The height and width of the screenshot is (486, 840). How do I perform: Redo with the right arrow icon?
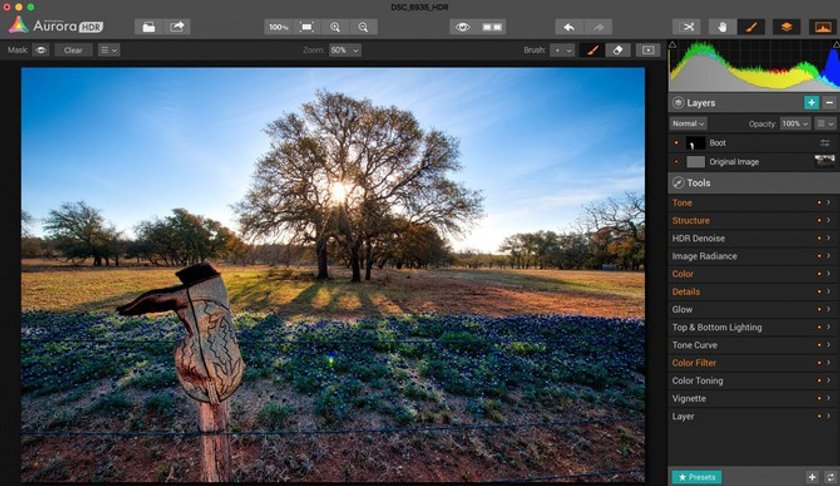(598, 27)
